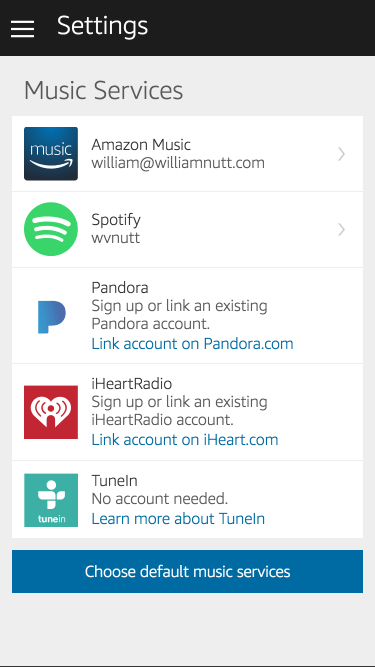This screenshot has height=667, width=375.
Task: Select the iHeartRadio service name label
Action: coord(132,384)
